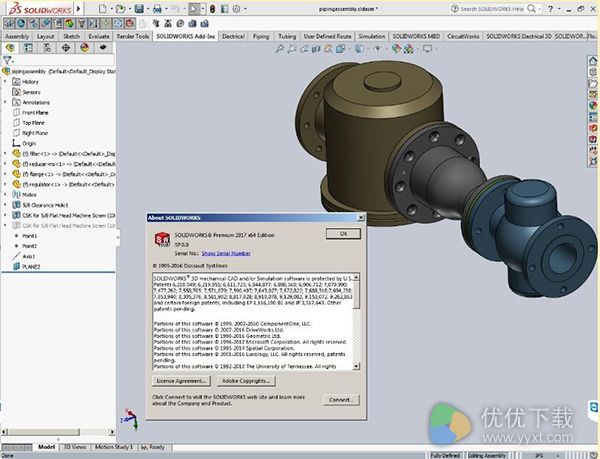Click the Rebuild traffic light icon

coord(213,8)
